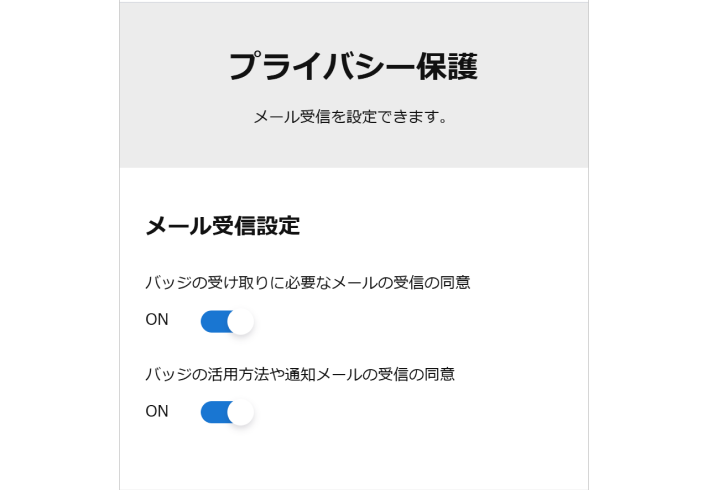Click the ON label beside the first toggle

157,320
